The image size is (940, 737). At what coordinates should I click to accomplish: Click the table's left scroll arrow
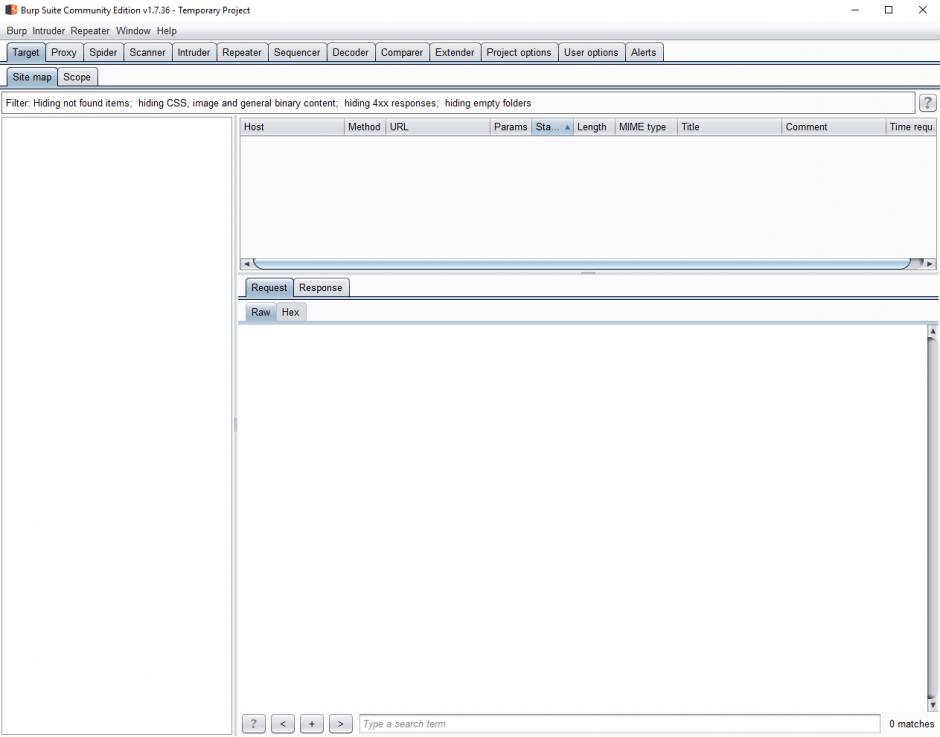(x=246, y=264)
